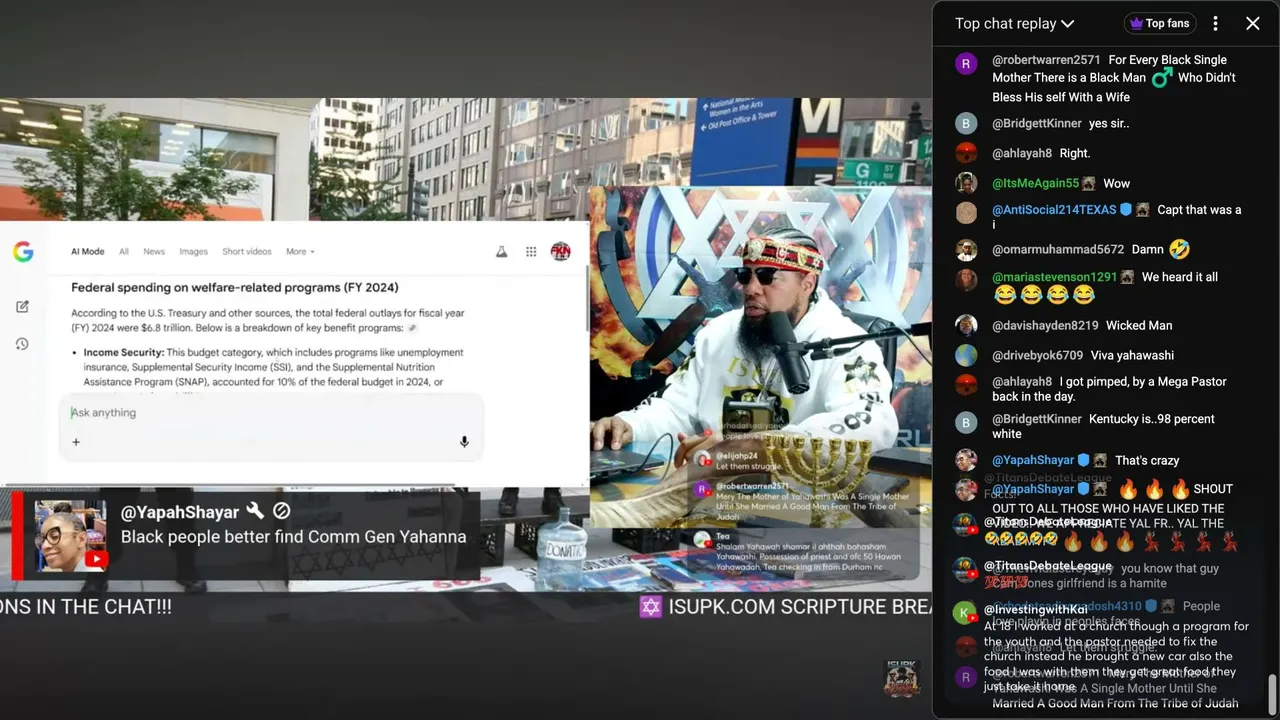
Task: Click robertwarren2571's purple R avatar
Action: (x=966, y=64)
